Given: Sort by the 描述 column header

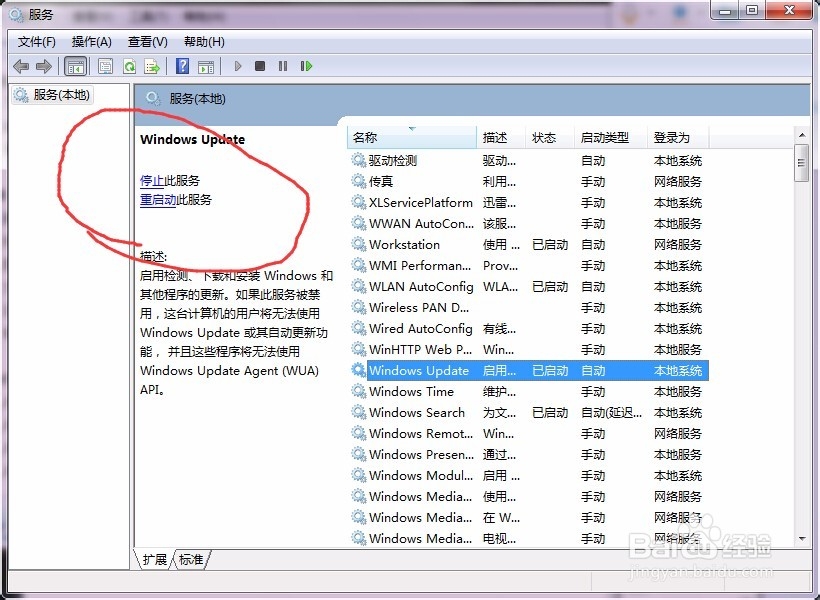Looking at the screenshot, I should pyautogui.click(x=500, y=138).
